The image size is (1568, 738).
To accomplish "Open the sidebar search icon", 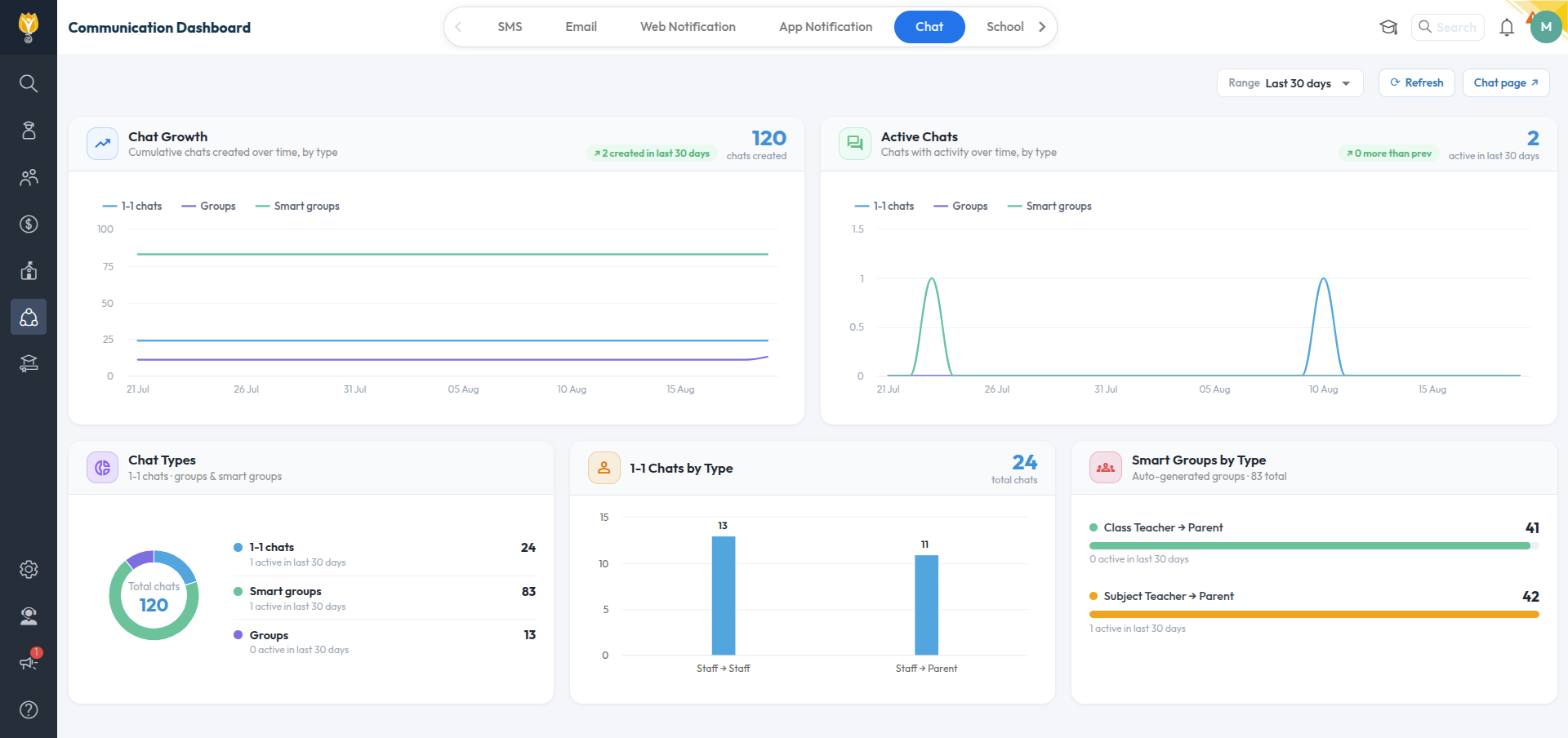I will pyautogui.click(x=29, y=83).
